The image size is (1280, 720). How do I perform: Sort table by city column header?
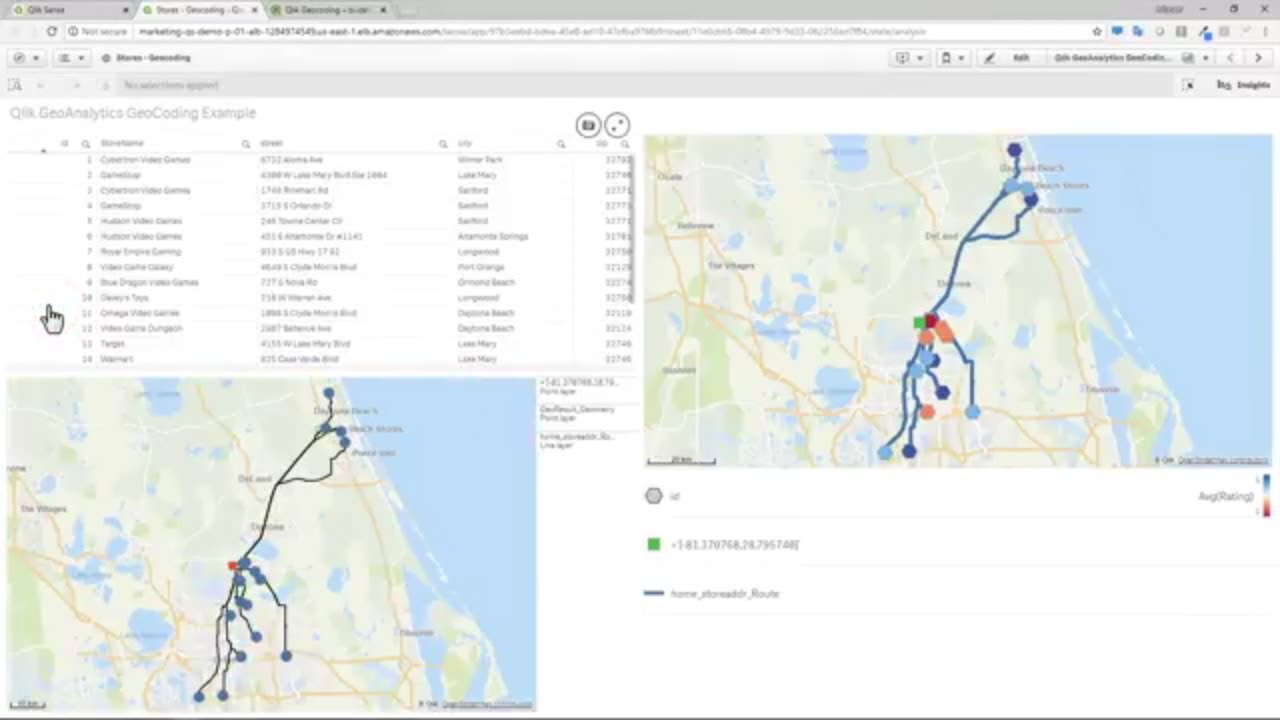tap(464, 144)
